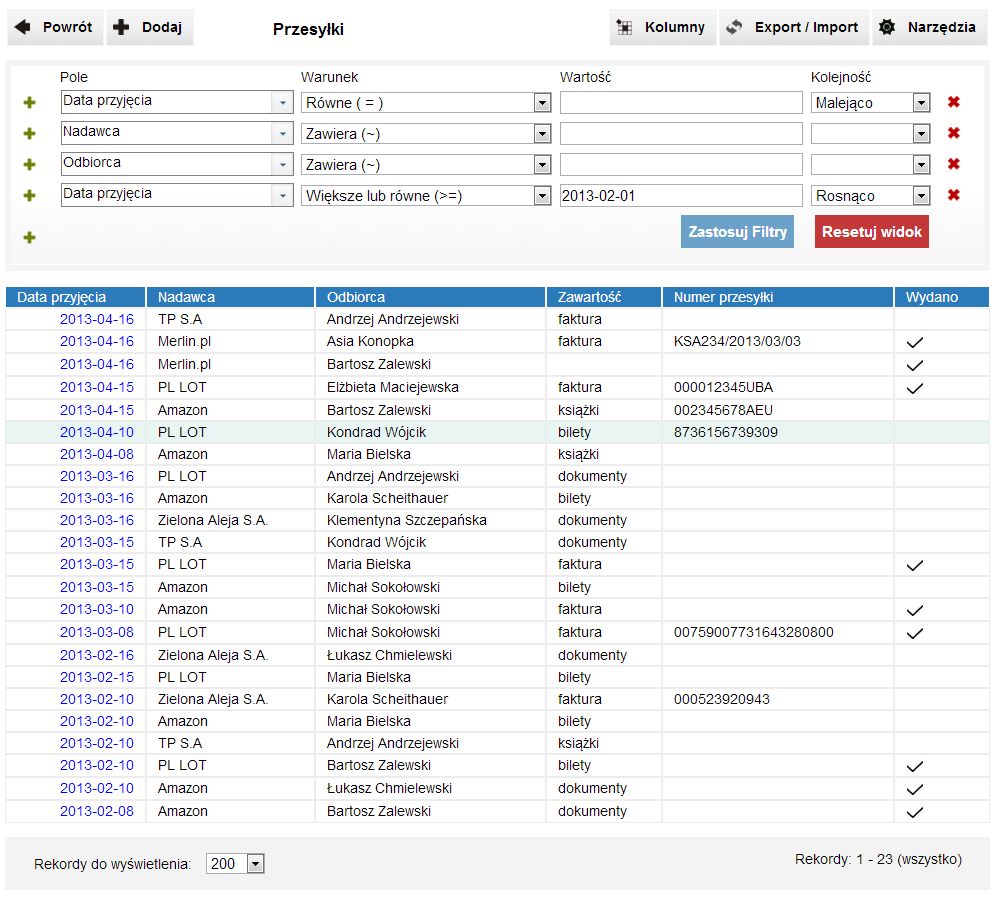Open the Narzędzia gear menu
997x899 pixels.
pyautogui.click(x=927, y=28)
